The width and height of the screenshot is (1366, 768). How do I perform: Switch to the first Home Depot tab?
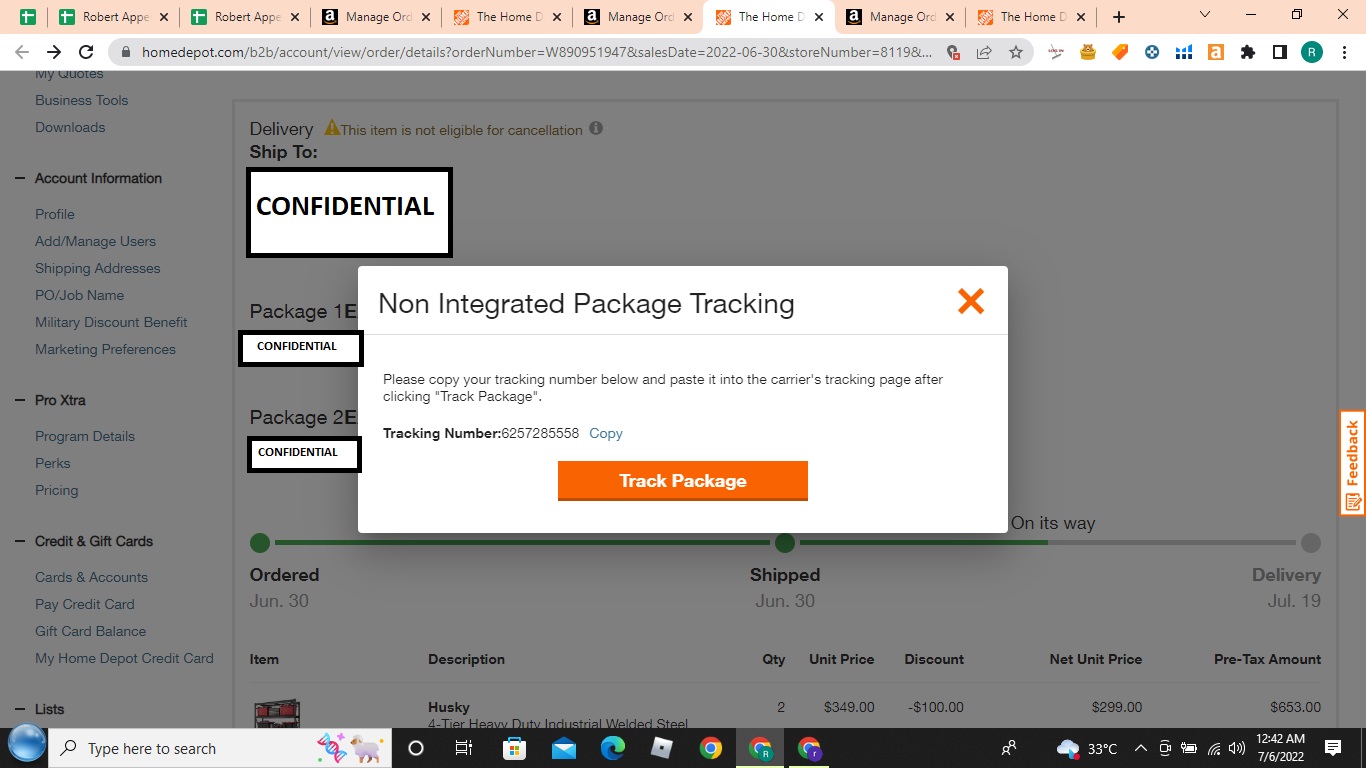tap(506, 17)
